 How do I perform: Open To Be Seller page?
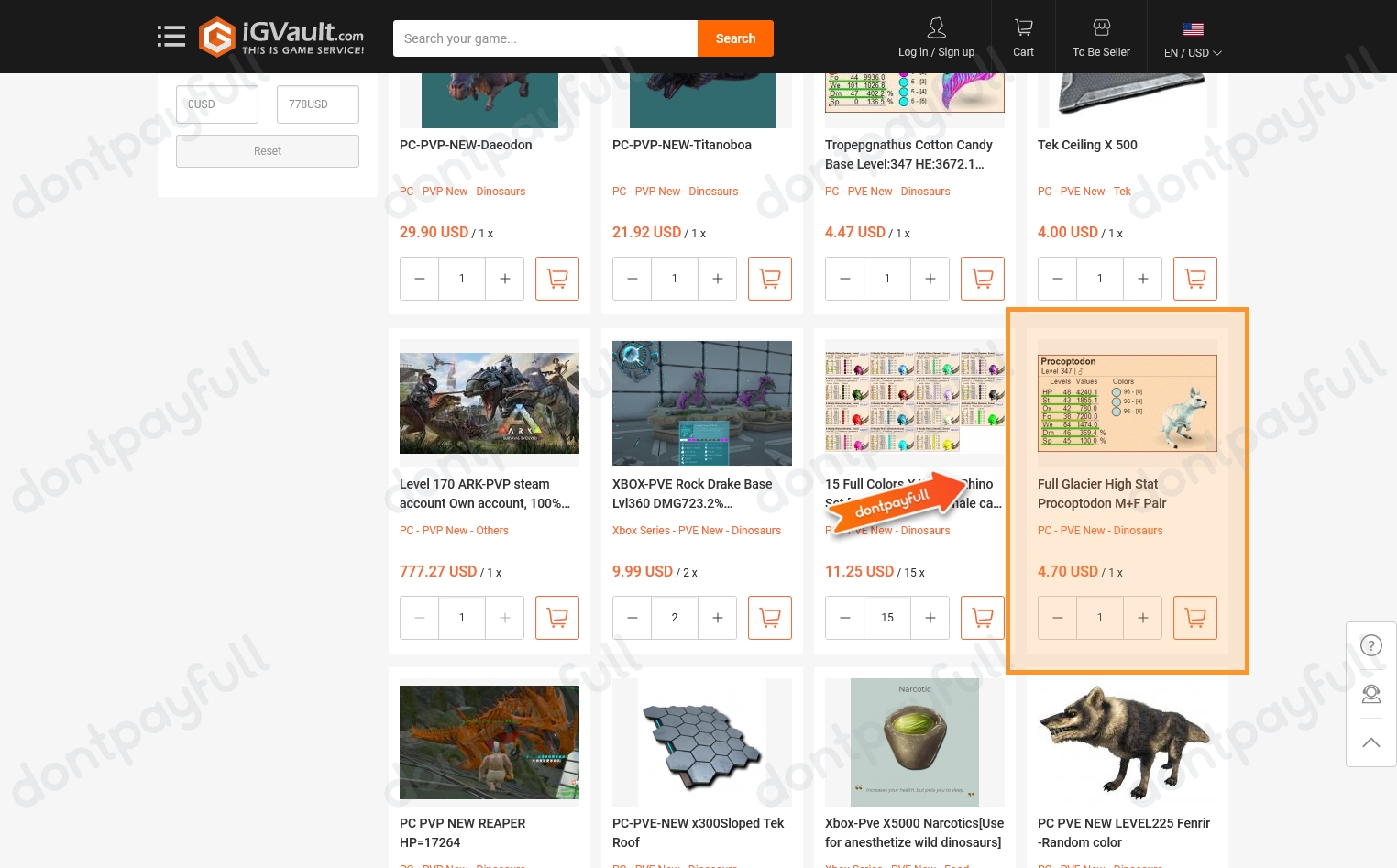click(x=1101, y=38)
